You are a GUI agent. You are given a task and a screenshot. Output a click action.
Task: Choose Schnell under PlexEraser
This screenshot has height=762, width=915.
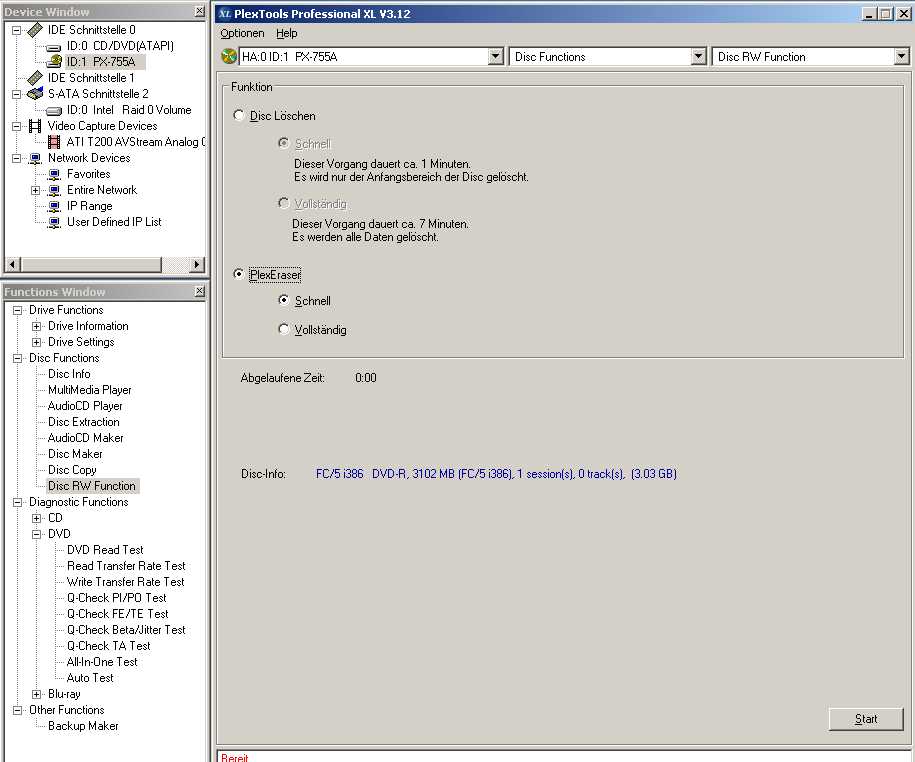(284, 300)
